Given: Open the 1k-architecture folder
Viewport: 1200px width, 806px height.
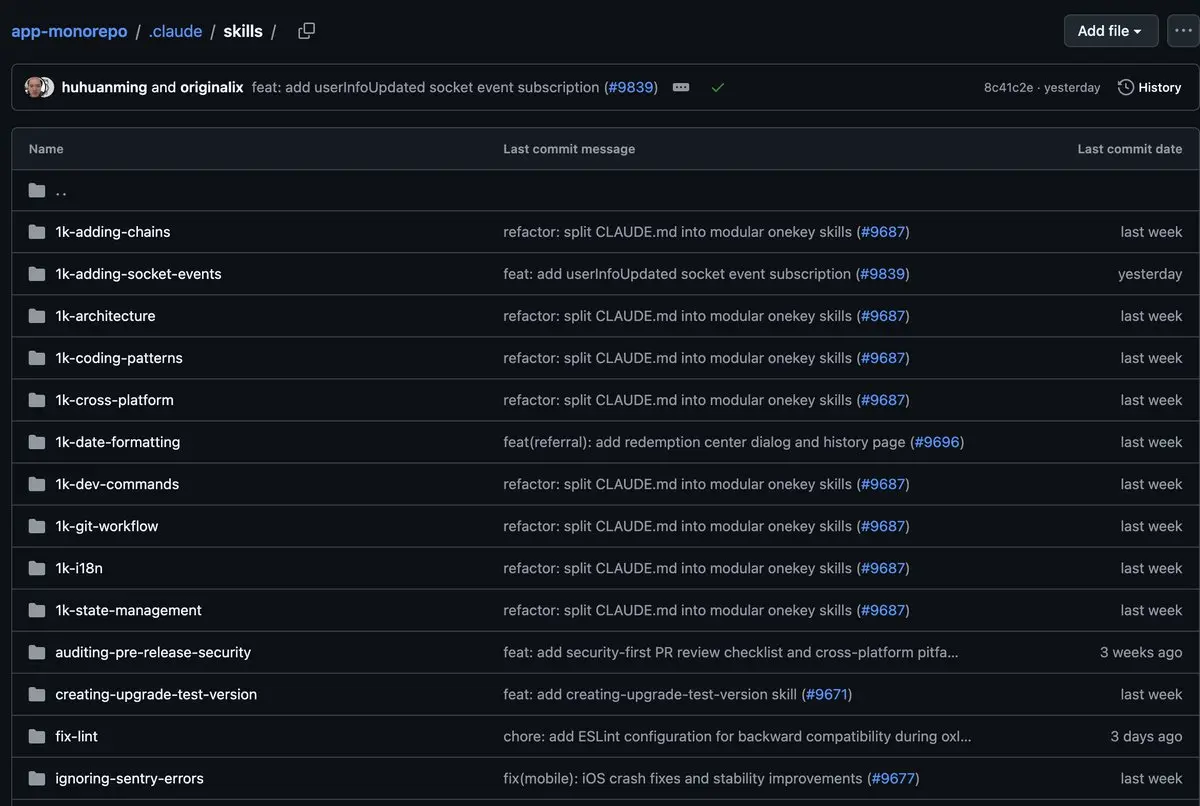Looking at the screenshot, I should [x=105, y=316].
